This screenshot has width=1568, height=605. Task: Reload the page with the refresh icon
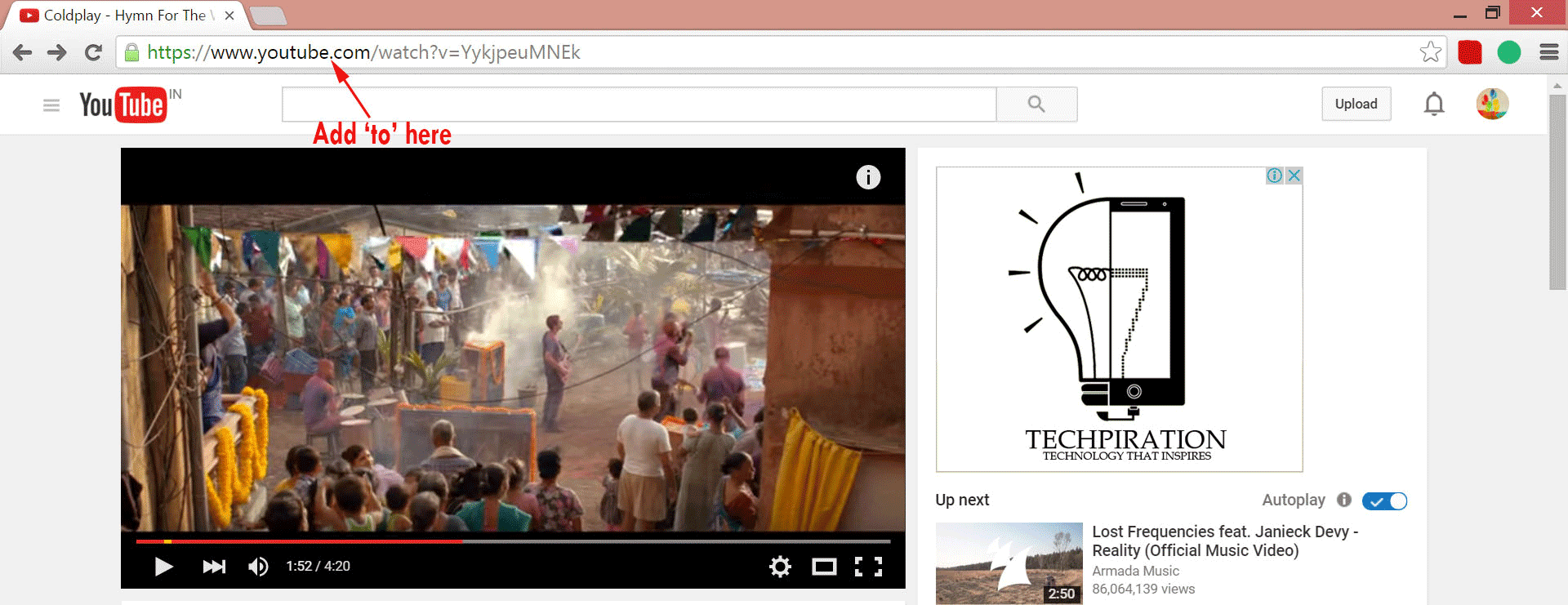93,52
